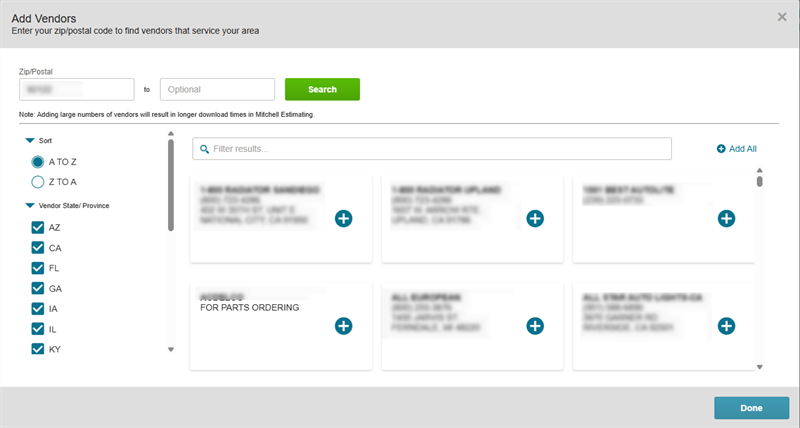Collapse the Vendor State/Province section

30,205
